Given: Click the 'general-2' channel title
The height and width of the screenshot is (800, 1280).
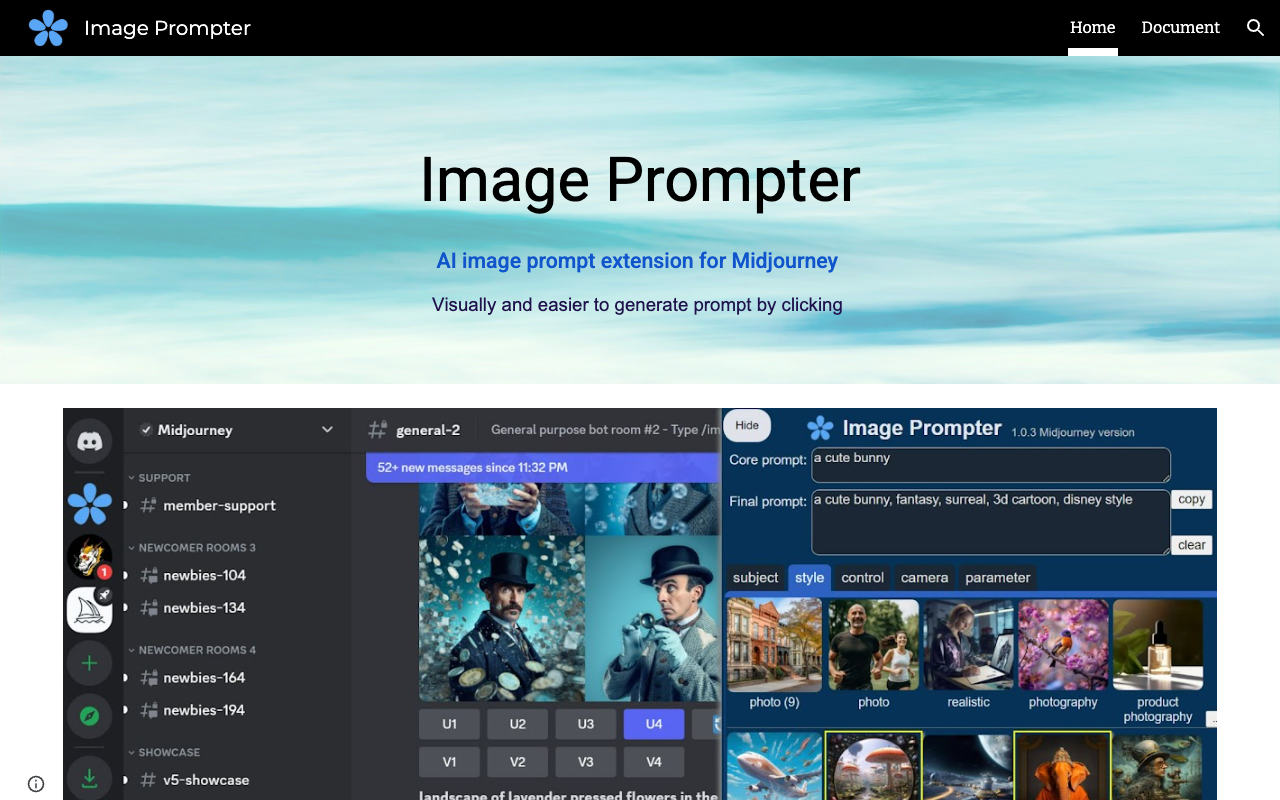Looking at the screenshot, I should point(428,430).
